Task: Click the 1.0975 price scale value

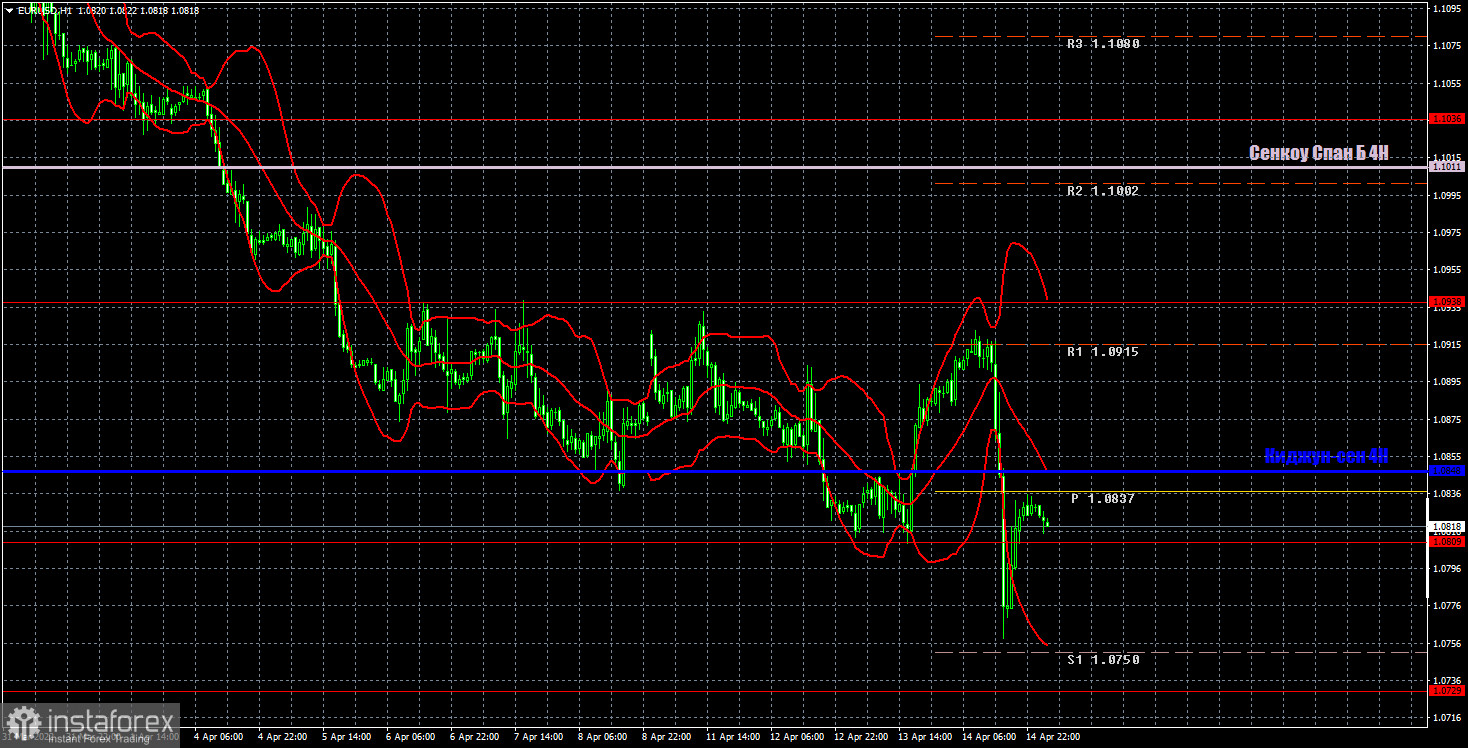Action: [1448, 232]
